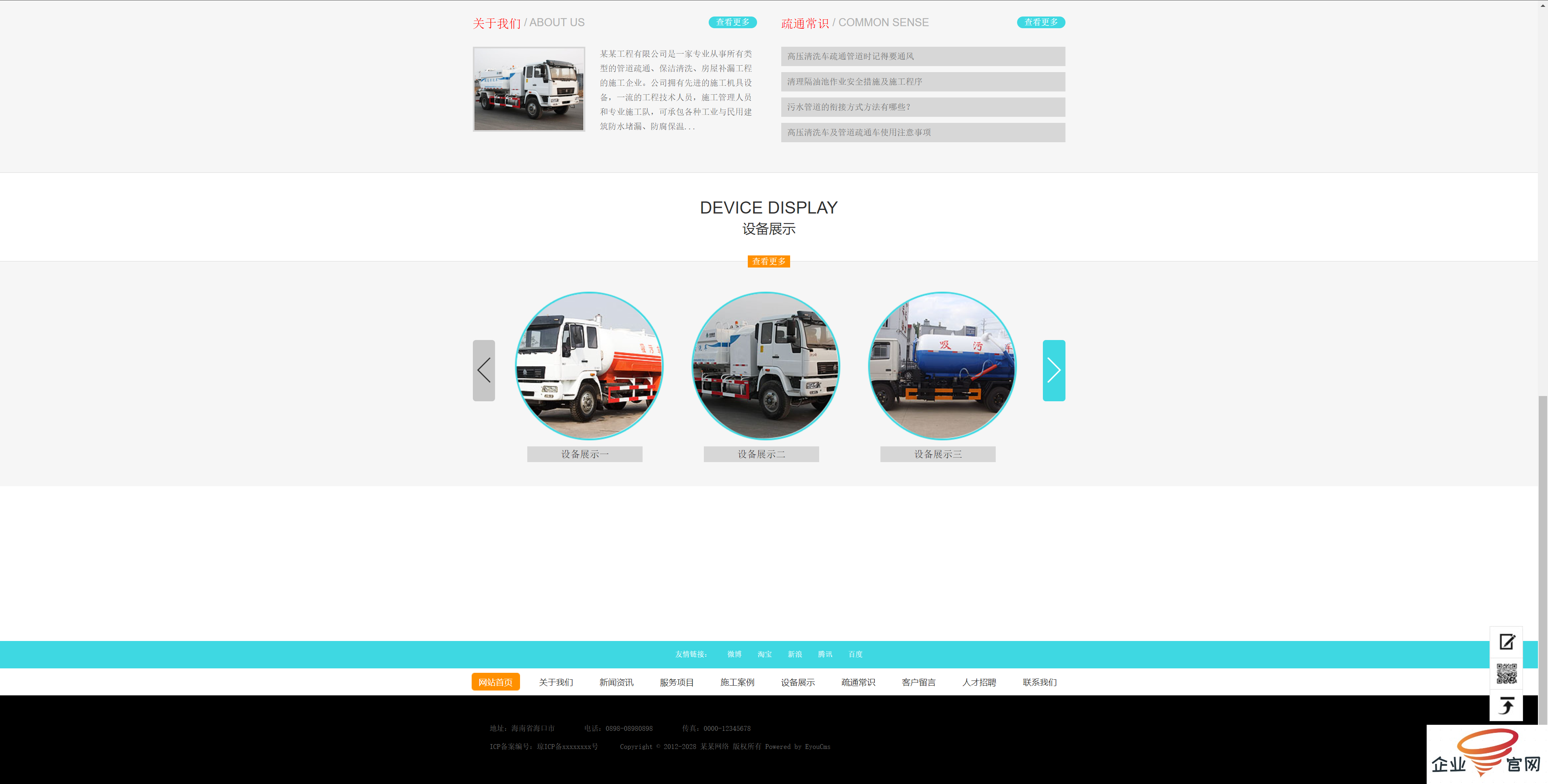
Task: Click the About Us company description text
Action: [676, 89]
